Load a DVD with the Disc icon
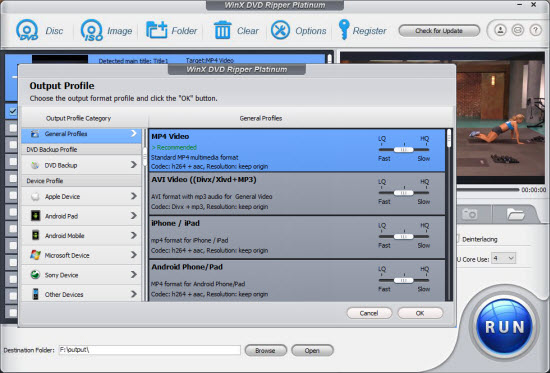This screenshot has width=550, height=373. [27, 30]
